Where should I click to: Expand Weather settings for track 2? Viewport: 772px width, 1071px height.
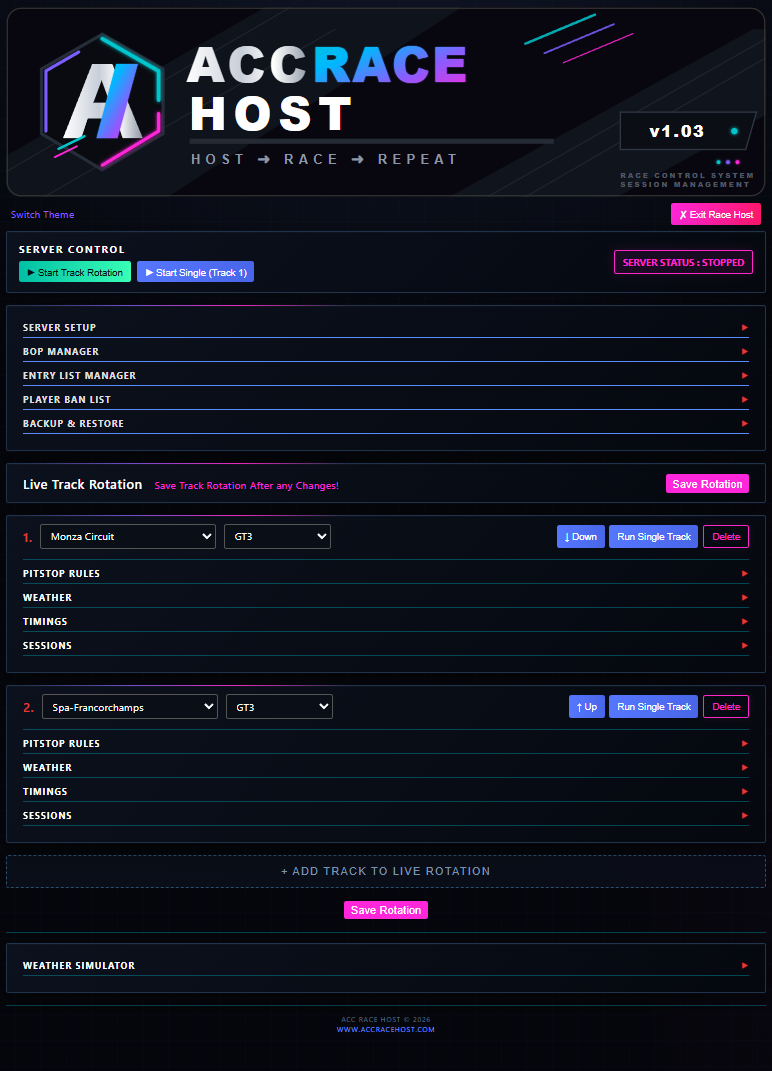tap(385, 768)
